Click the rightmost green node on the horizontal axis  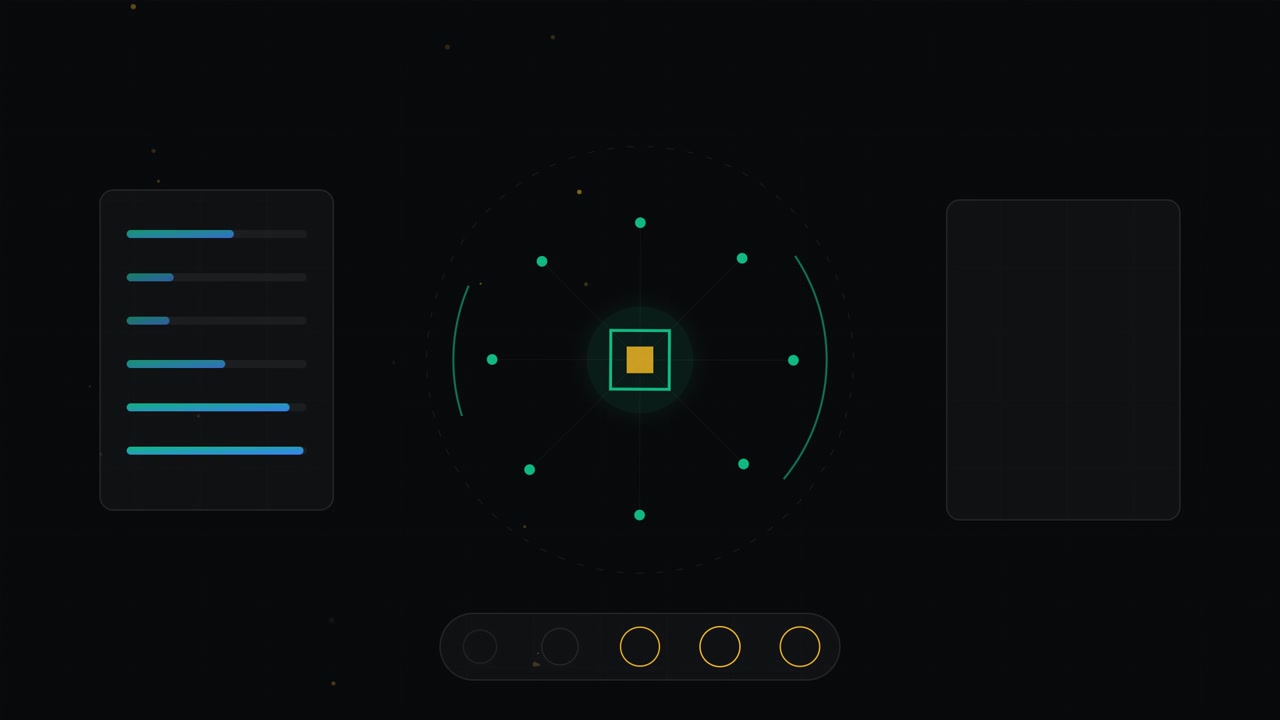(x=793, y=360)
